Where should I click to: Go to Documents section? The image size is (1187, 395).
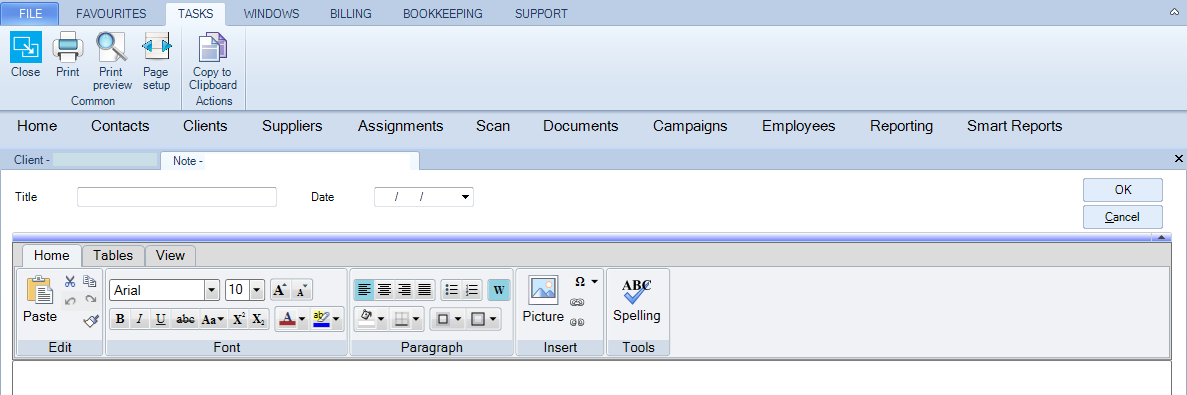[x=581, y=126]
